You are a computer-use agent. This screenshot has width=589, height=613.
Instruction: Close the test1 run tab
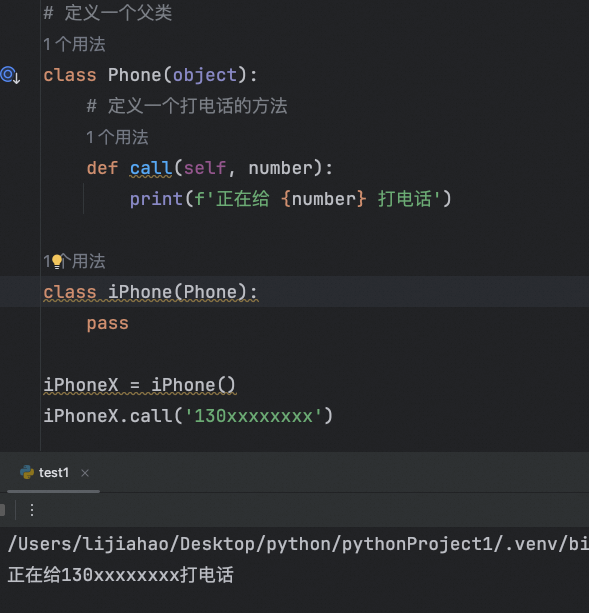click(x=85, y=473)
